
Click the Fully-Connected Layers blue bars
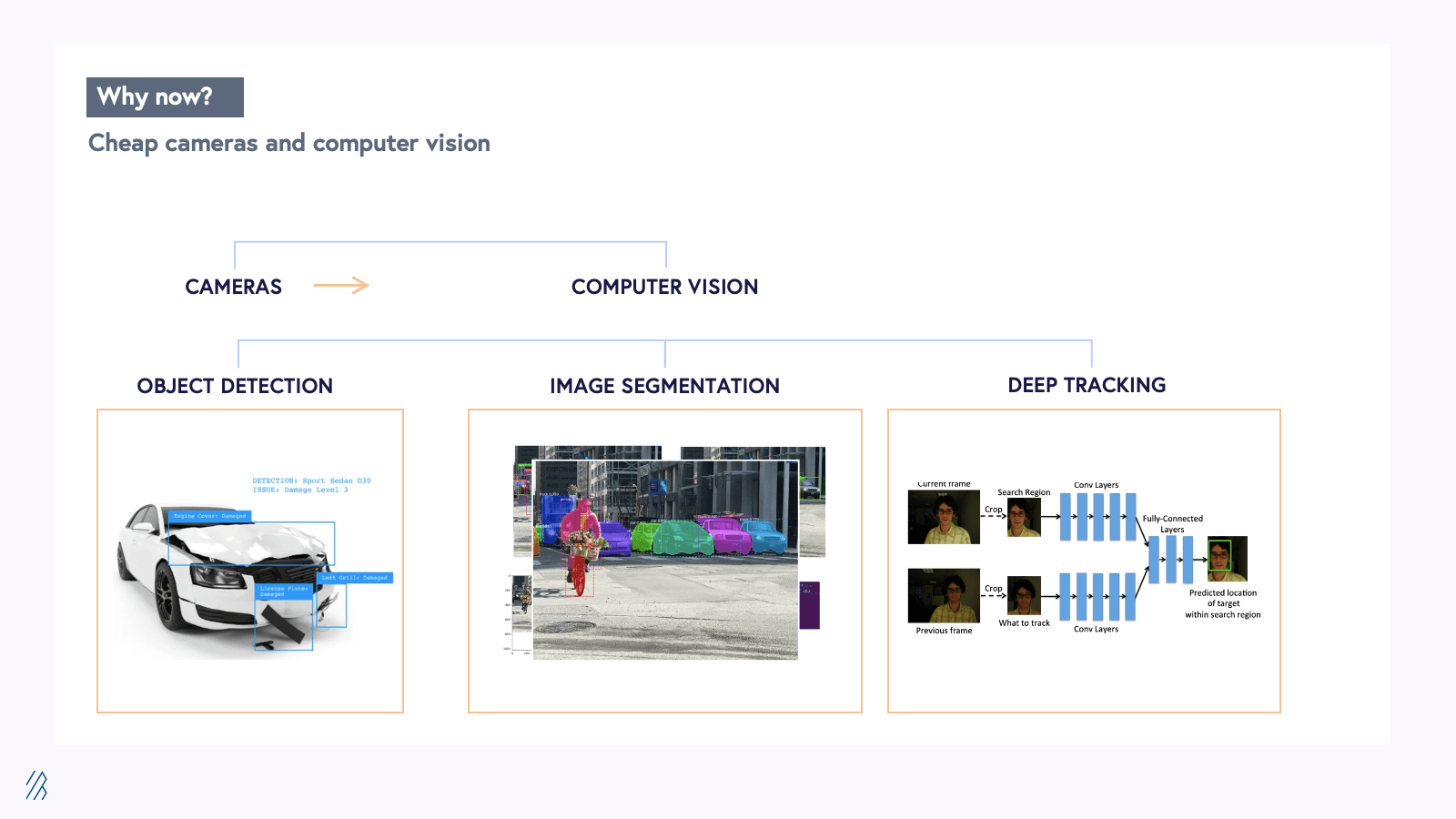click(1170, 560)
